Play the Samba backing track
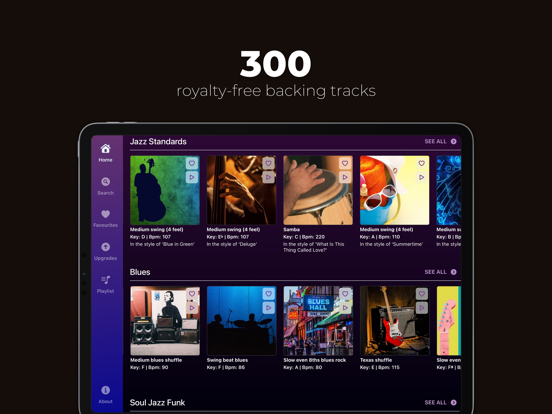The width and height of the screenshot is (552, 414). click(345, 177)
